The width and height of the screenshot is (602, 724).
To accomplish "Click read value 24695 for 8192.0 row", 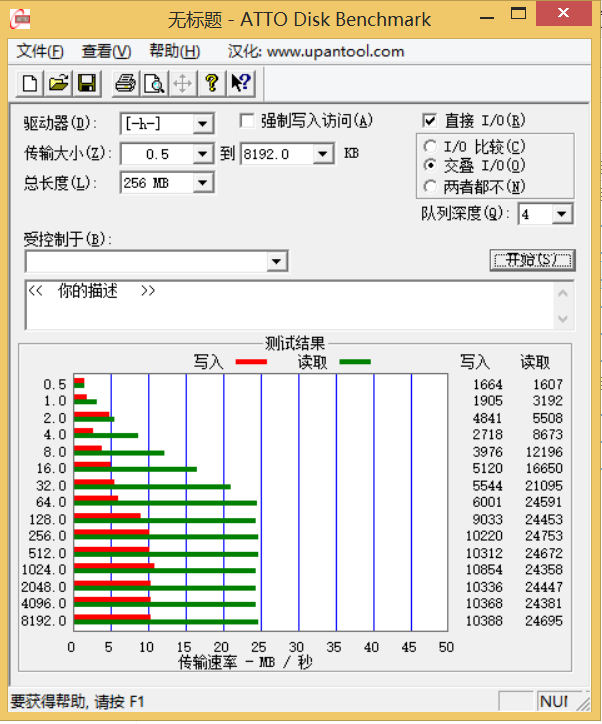I will (x=544, y=621).
